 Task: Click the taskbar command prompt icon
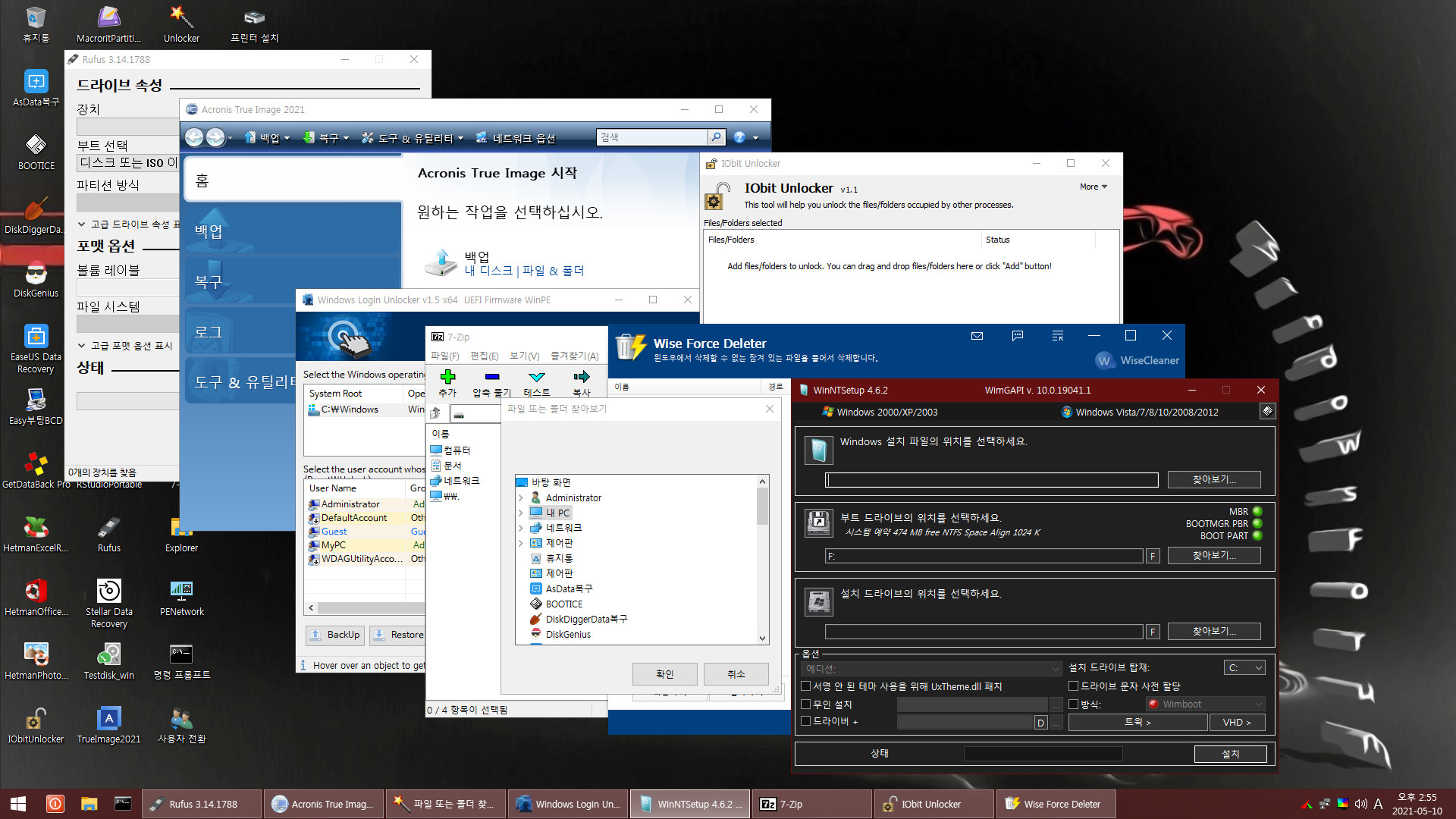click(123, 804)
